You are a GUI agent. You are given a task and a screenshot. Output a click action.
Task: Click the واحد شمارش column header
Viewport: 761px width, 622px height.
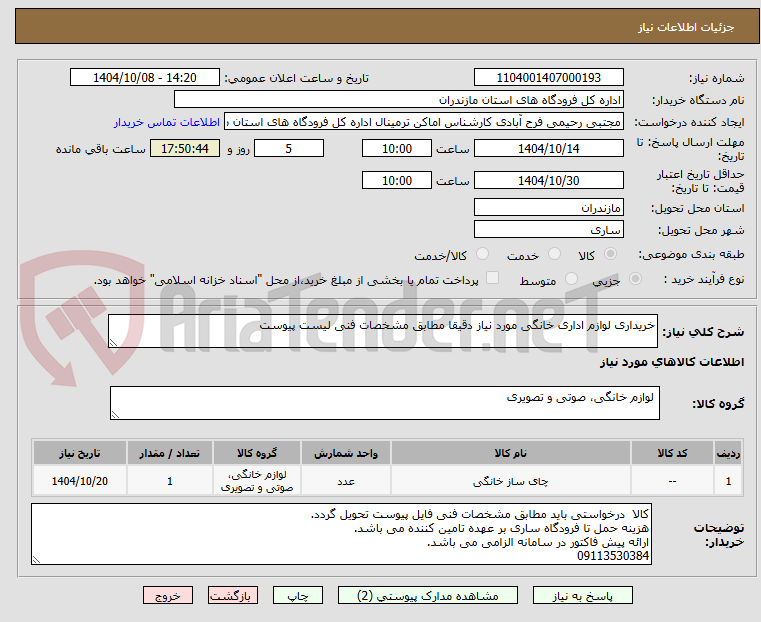coord(346,453)
